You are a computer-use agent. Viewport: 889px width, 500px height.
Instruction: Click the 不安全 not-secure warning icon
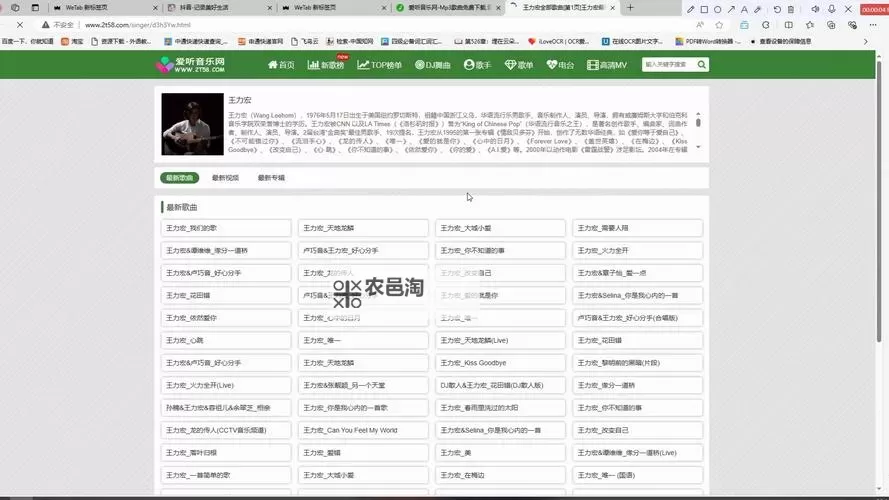45,25
